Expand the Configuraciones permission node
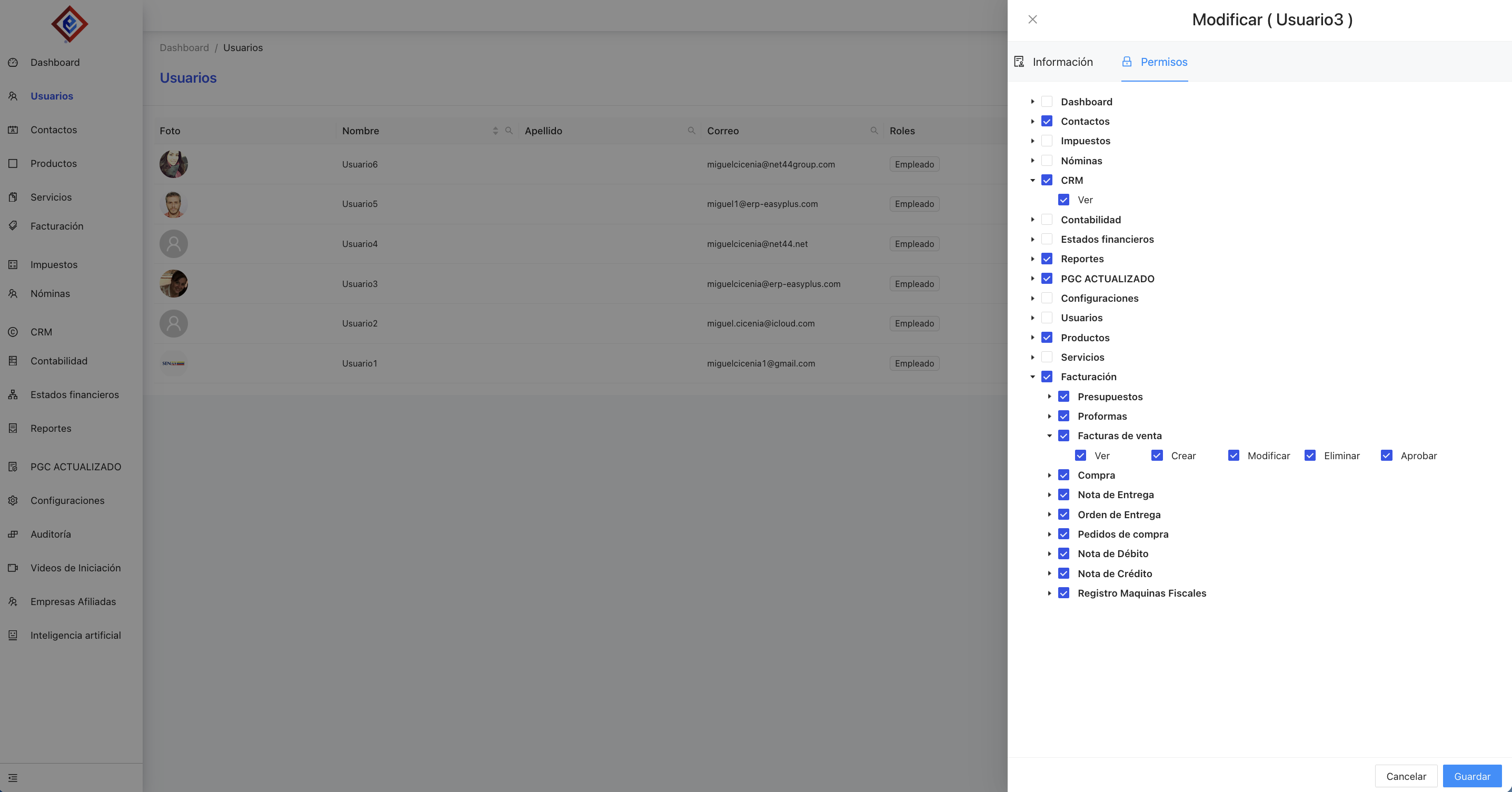 pos(1032,298)
